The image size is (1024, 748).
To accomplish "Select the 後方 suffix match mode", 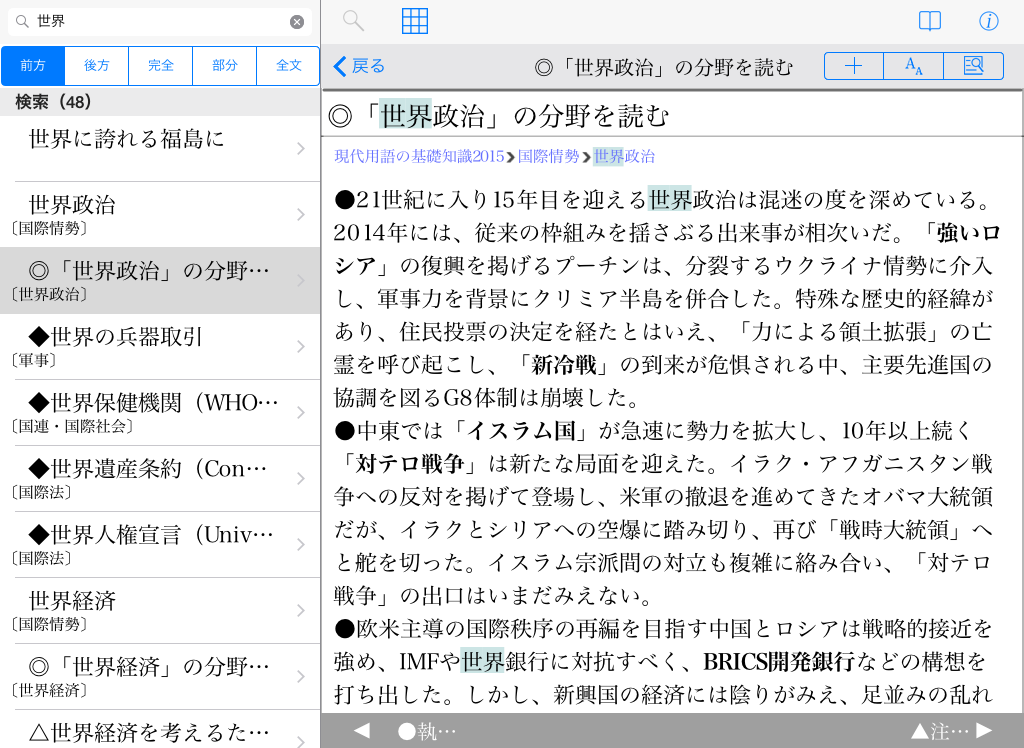I will pyautogui.click(x=97, y=66).
